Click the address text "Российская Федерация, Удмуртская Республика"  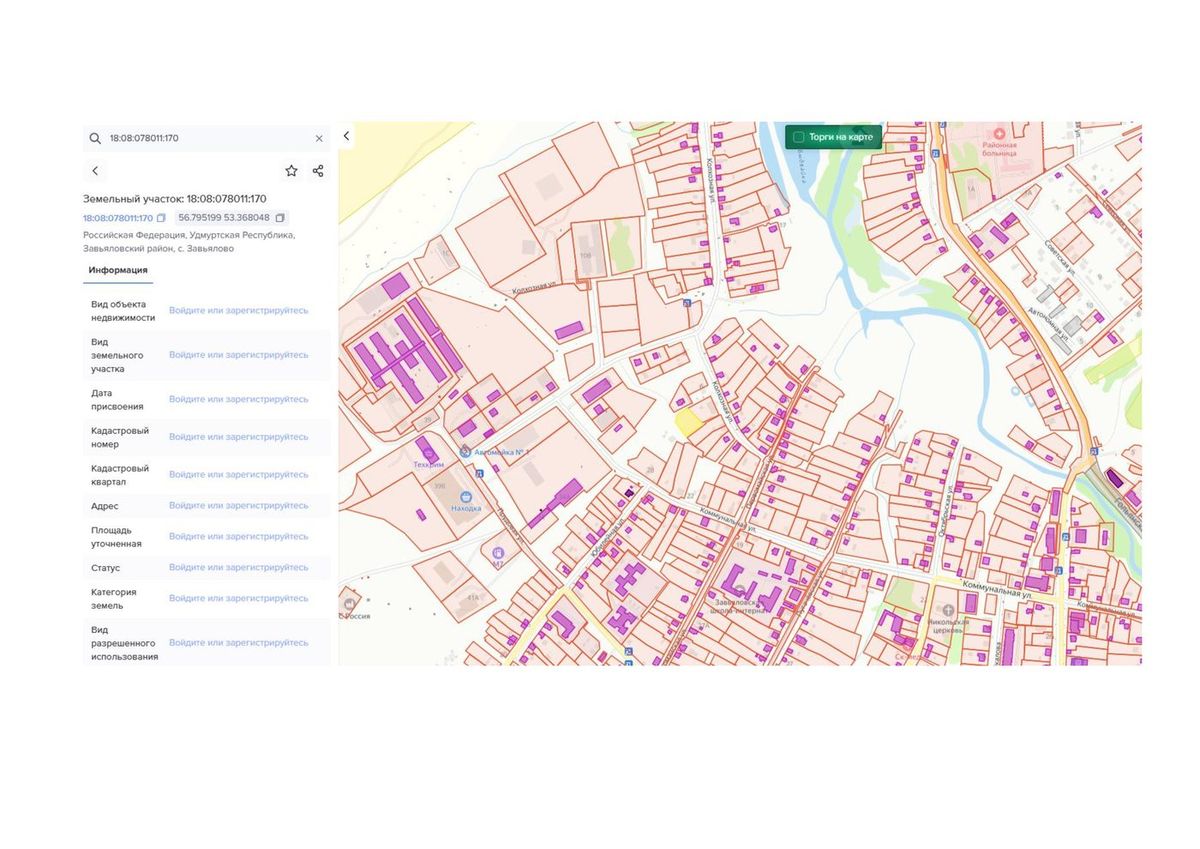[189, 235]
